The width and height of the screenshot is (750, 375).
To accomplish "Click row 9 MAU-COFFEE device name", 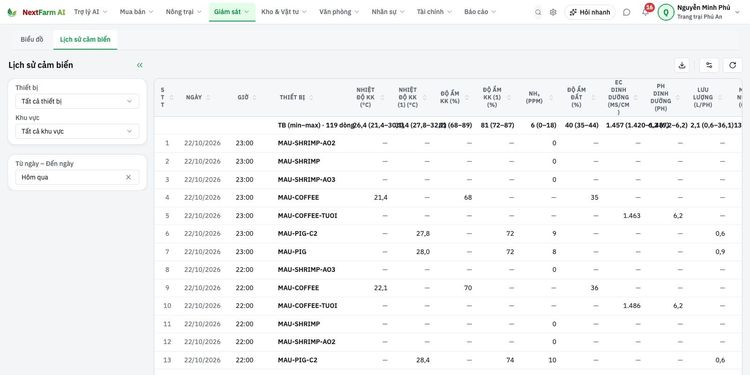I will [298, 288].
